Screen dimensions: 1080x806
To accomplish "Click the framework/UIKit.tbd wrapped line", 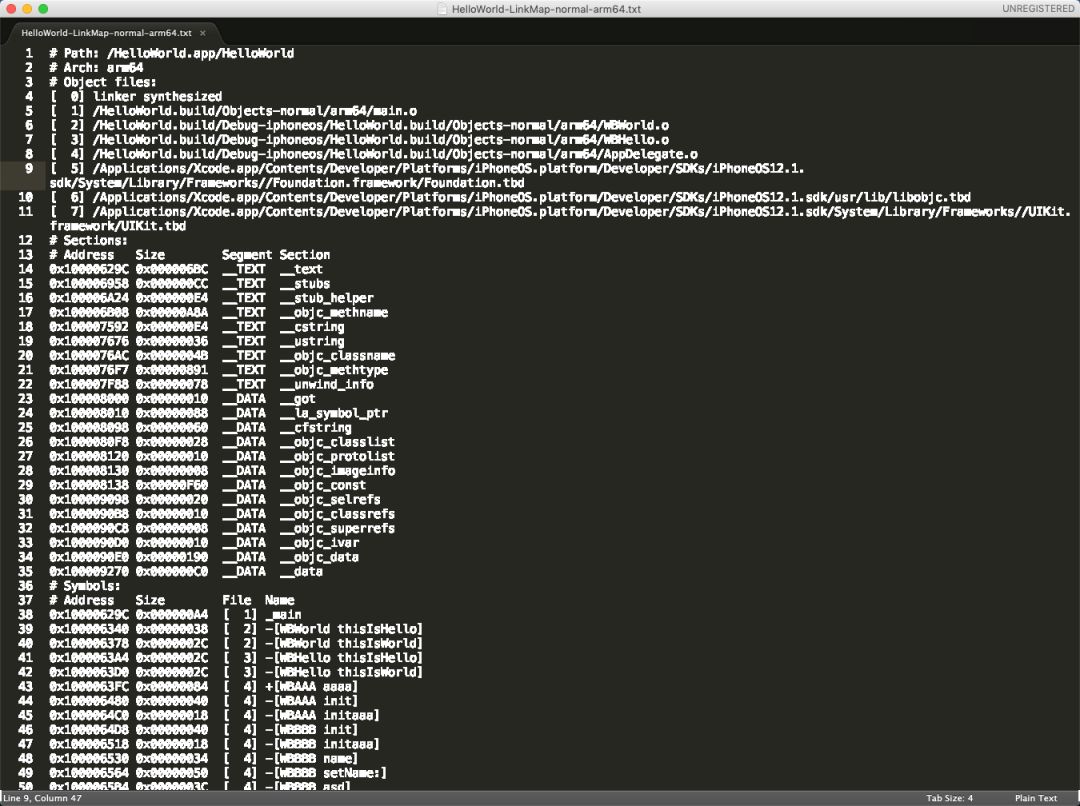I will tap(118, 227).
